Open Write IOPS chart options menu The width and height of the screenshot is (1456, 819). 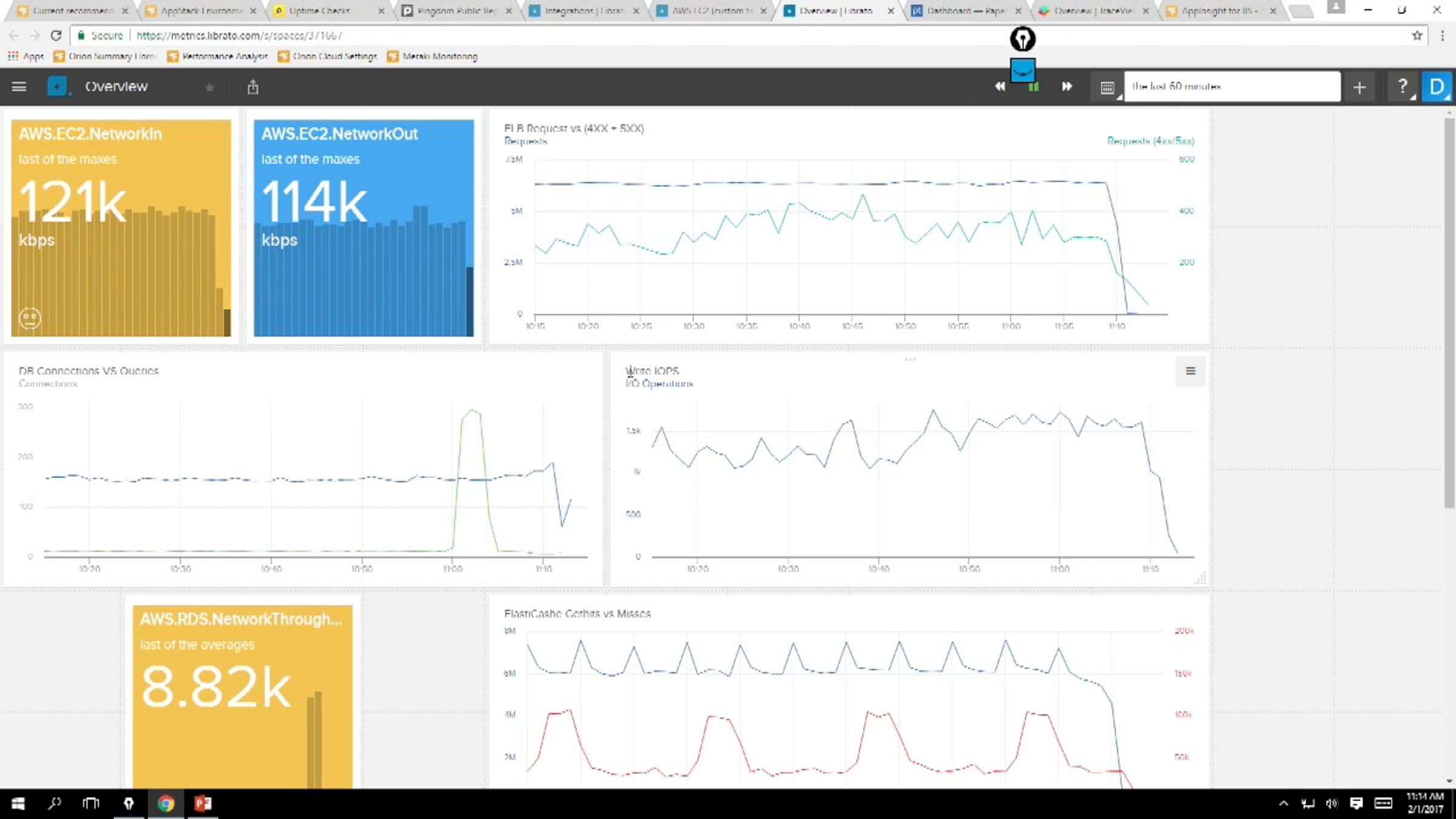(x=1190, y=371)
